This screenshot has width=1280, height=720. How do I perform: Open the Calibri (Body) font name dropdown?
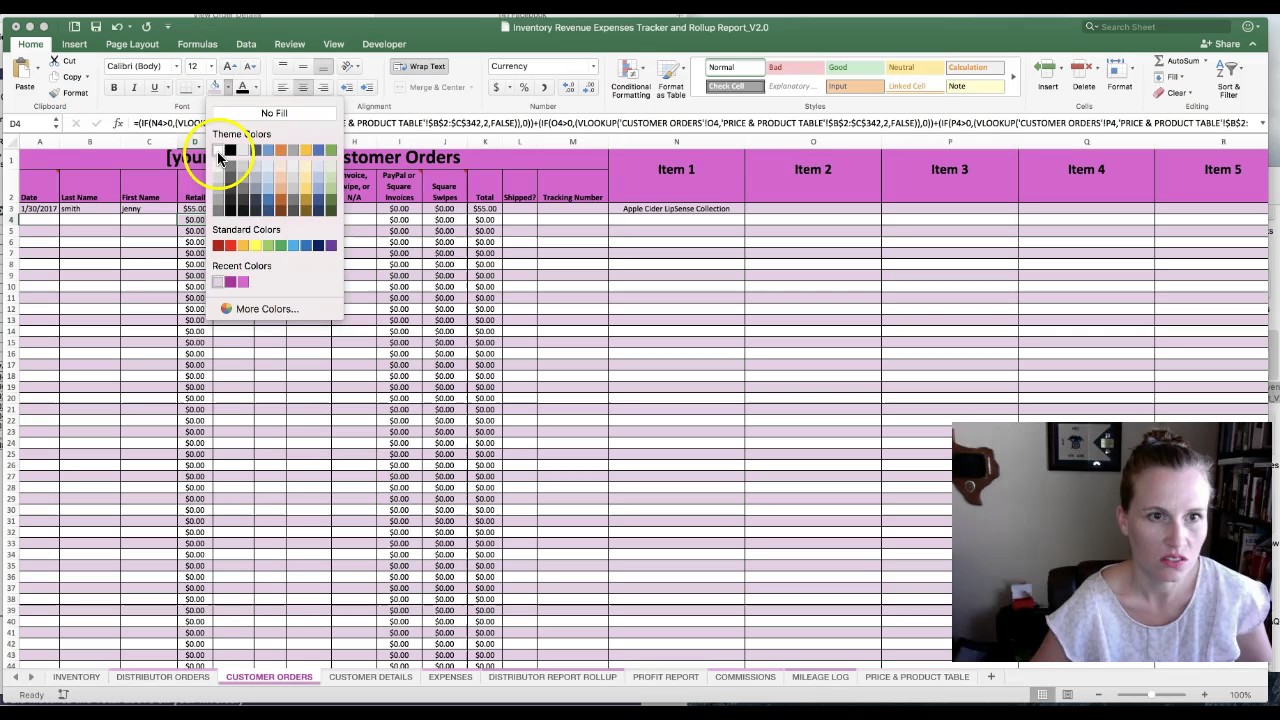[176, 67]
